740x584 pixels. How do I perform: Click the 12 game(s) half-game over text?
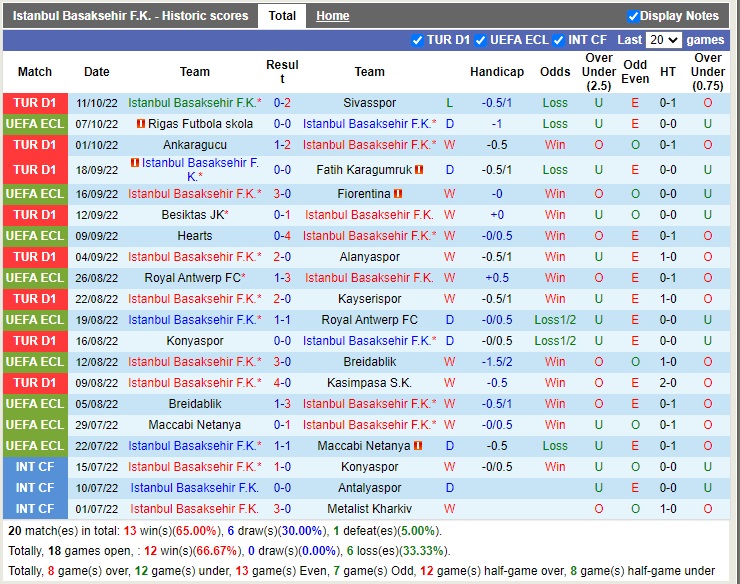pos(490,571)
